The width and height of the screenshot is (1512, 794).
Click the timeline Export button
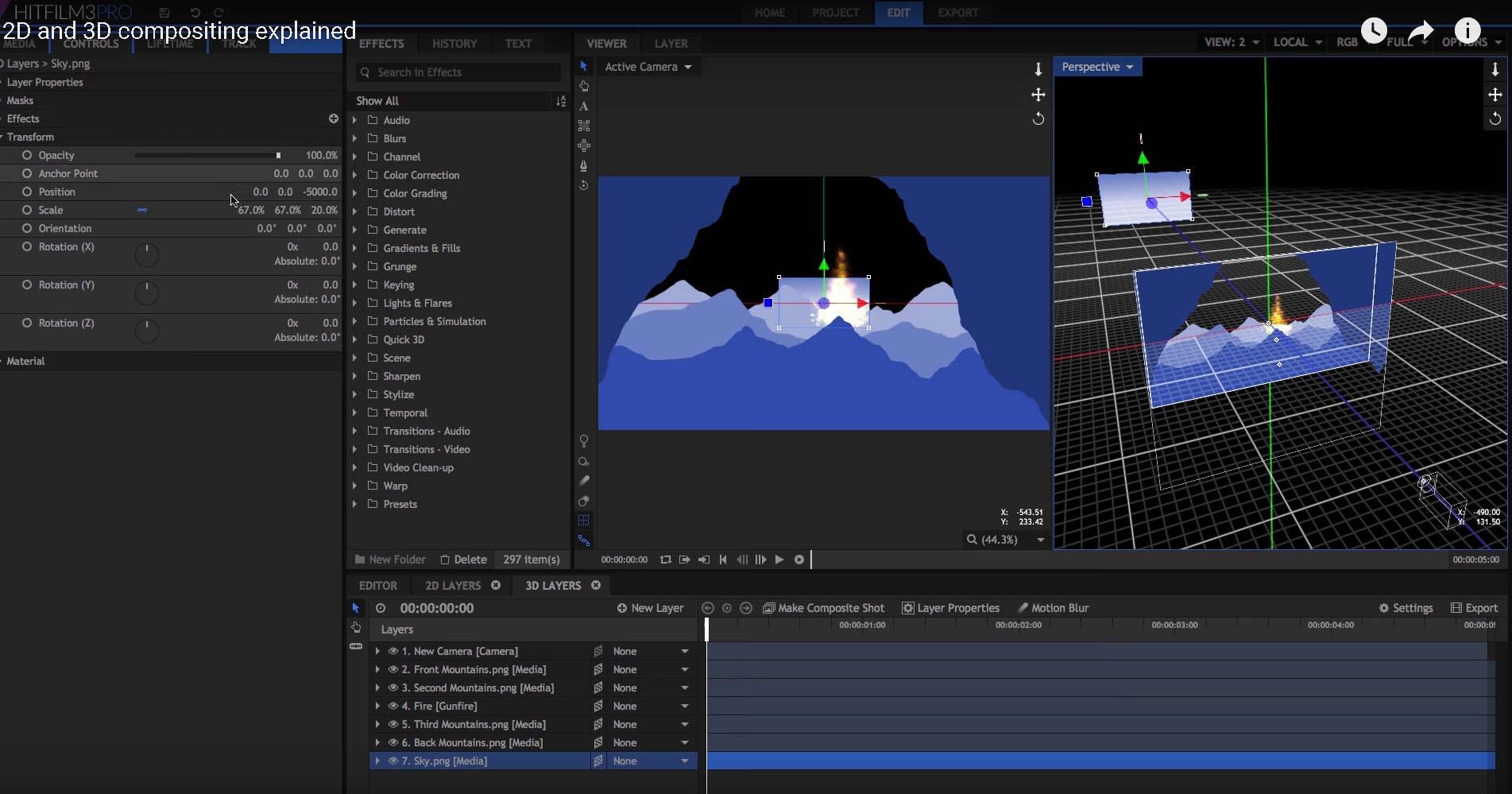click(1474, 608)
